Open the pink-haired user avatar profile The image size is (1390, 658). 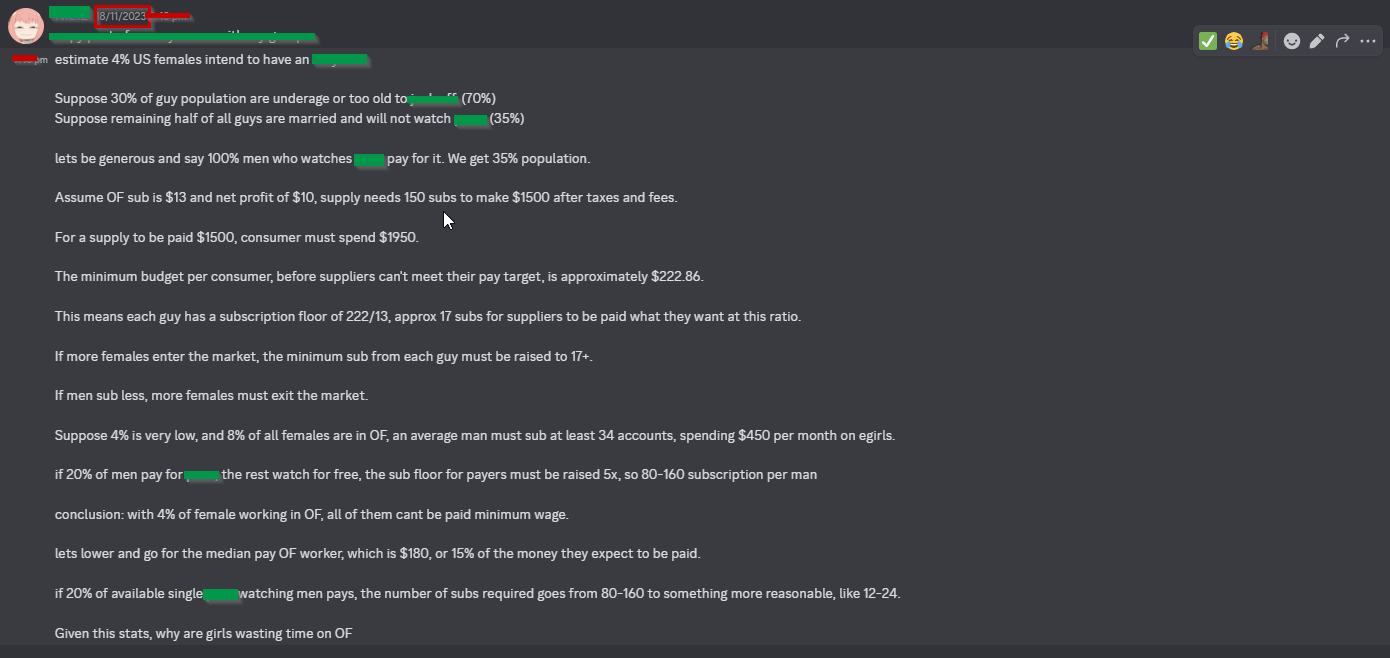[x=25, y=25]
